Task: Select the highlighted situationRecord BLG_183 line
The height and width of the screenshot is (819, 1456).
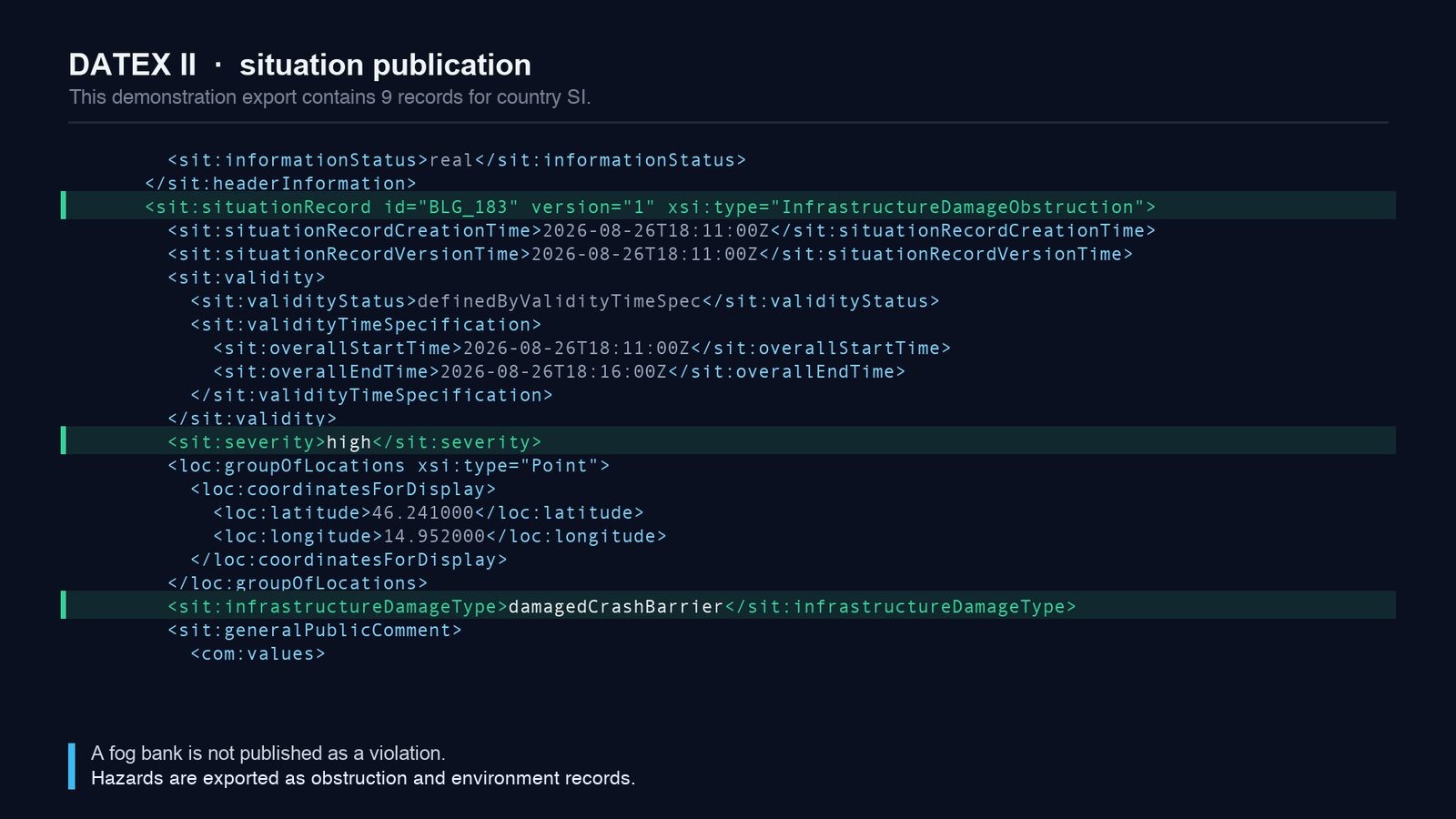Action: [x=728, y=206]
